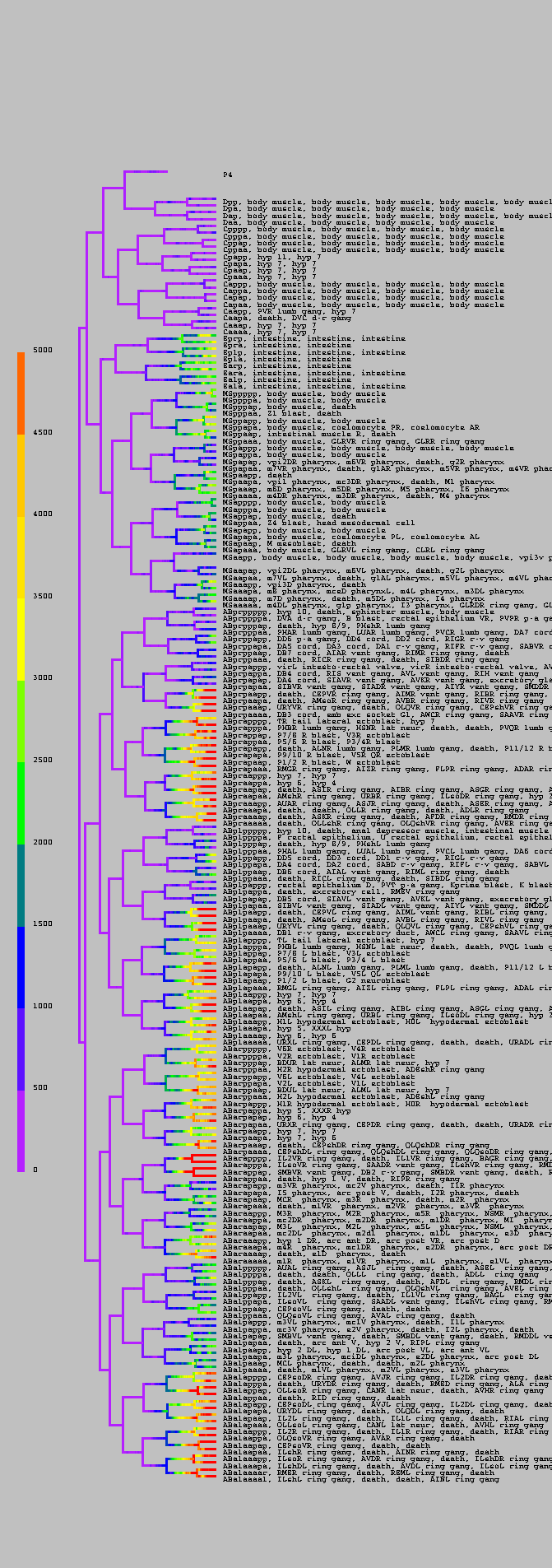Pick the green 2000-2500 color band

(x=21, y=803)
